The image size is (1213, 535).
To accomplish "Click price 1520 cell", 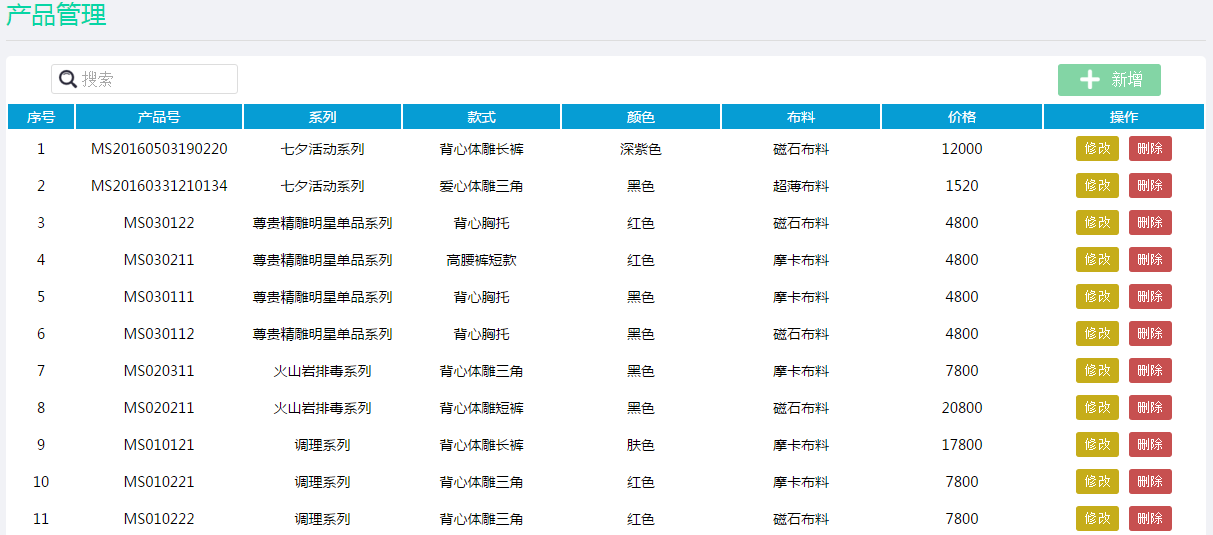I will coord(962,186).
